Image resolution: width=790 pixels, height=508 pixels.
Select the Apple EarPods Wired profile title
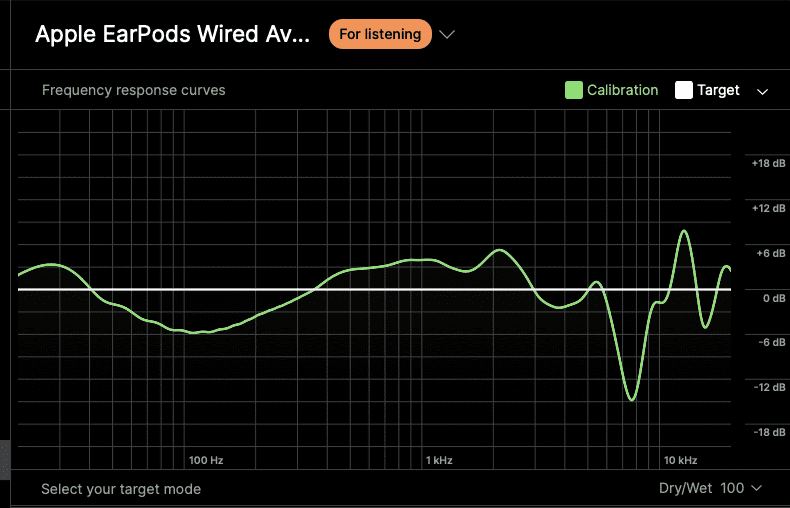pyautogui.click(x=172, y=34)
